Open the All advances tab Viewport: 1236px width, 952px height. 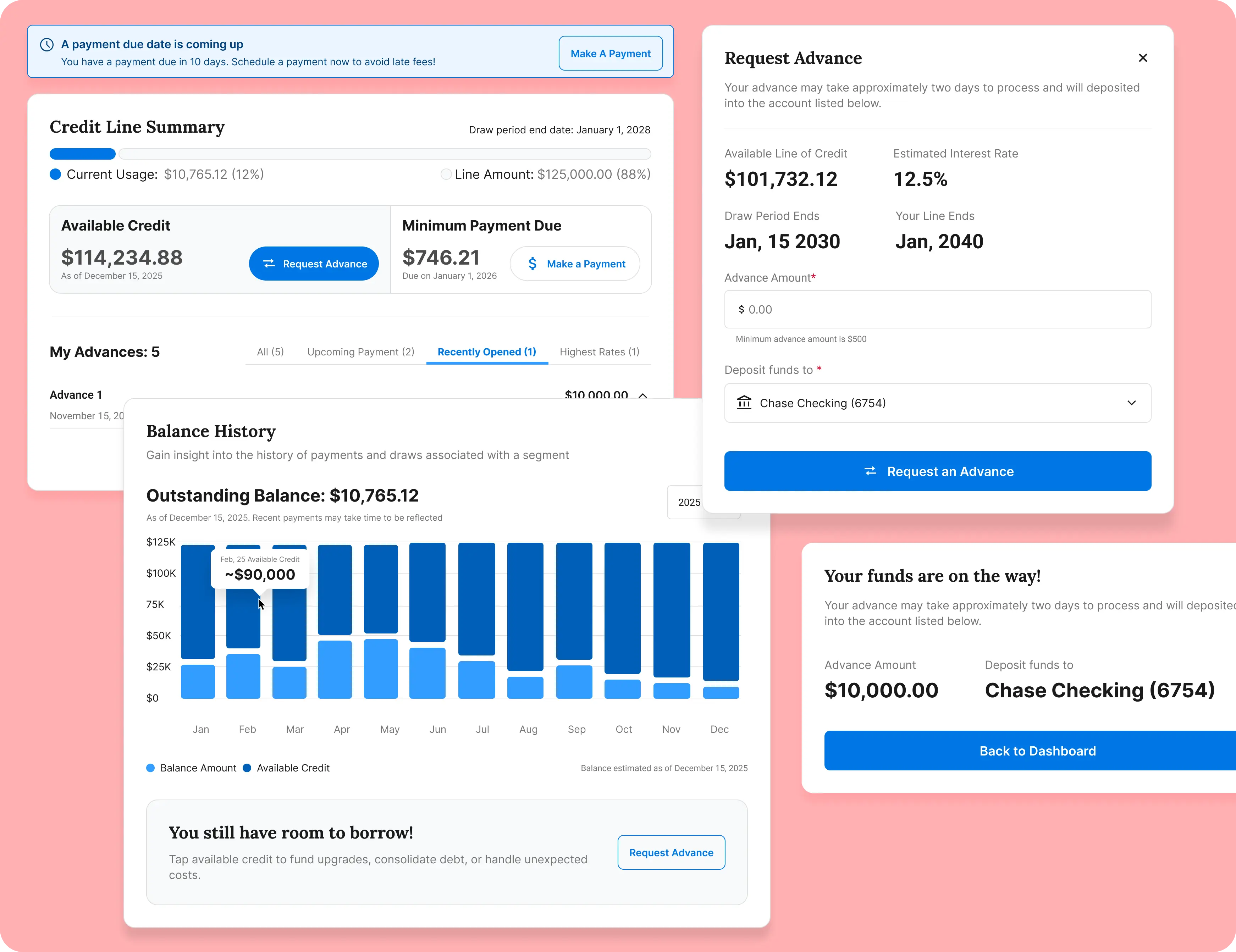tap(270, 352)
